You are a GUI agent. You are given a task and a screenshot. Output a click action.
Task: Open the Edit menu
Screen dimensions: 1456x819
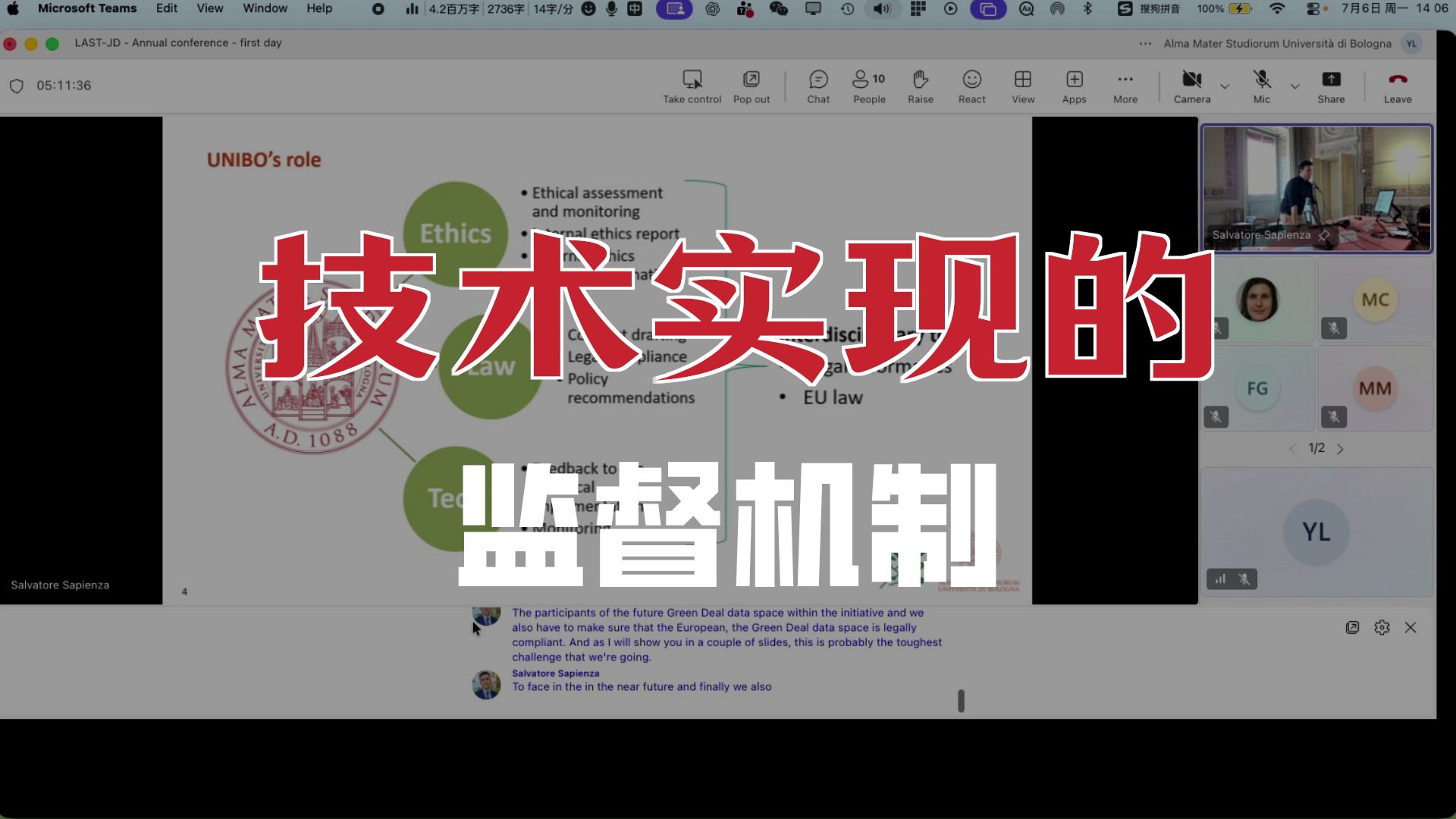(167, 8)
